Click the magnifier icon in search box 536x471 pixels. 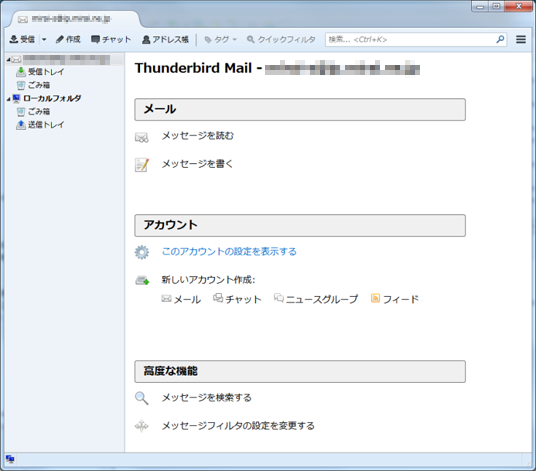[500, 39]
